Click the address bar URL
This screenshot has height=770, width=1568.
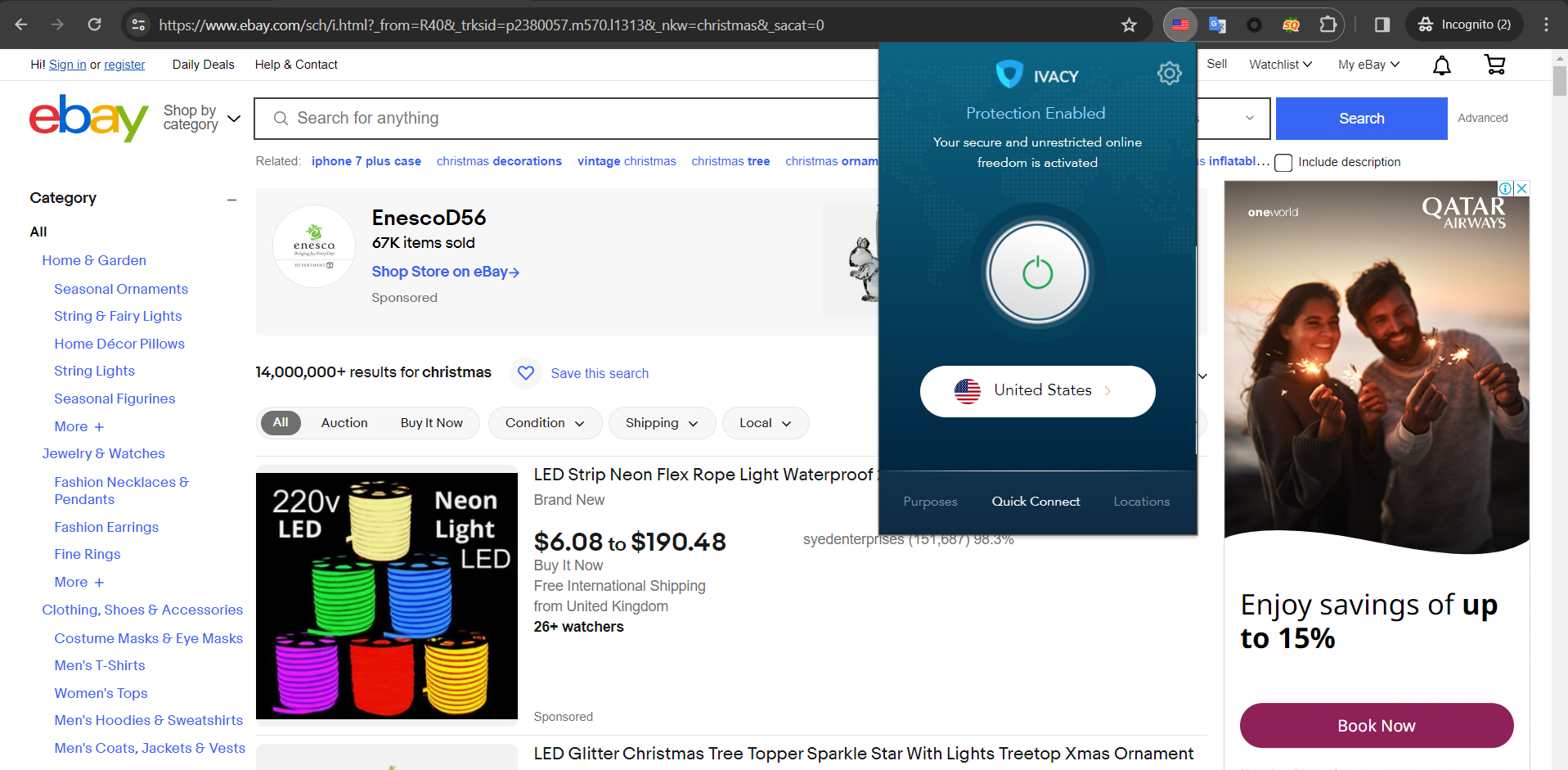[491, 25]
